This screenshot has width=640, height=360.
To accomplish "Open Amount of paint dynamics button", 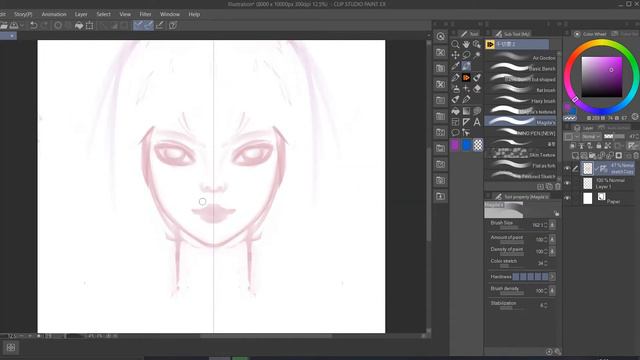I will coord(552,240).
